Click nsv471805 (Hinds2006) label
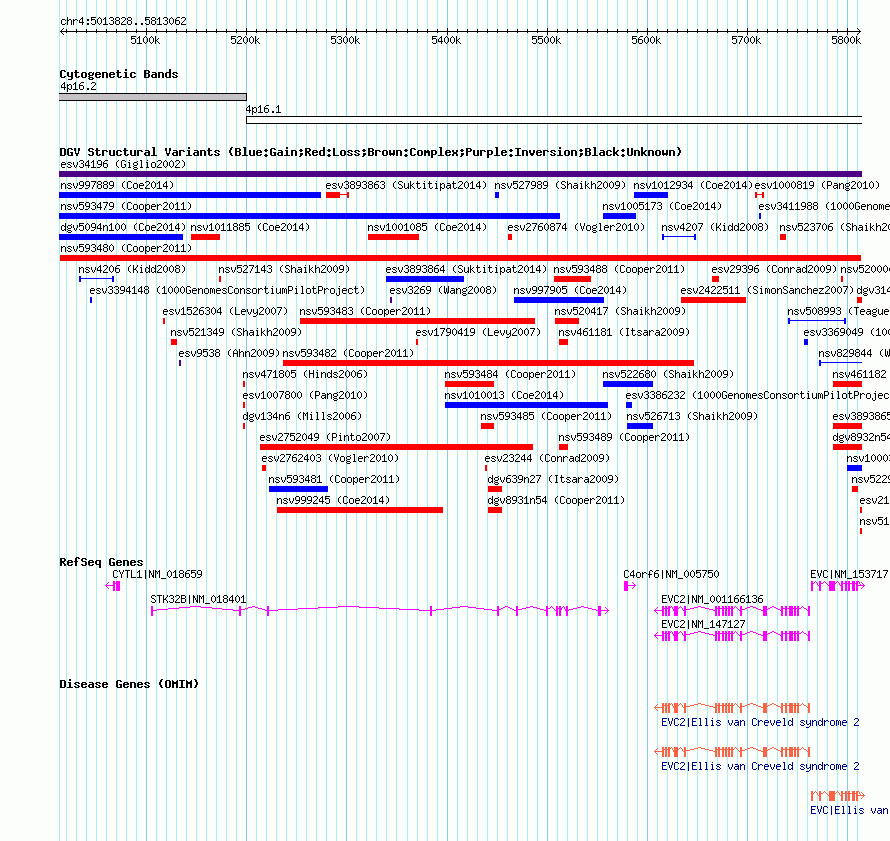This screenshot has width=890, height=841. click(x=305, y=374)
